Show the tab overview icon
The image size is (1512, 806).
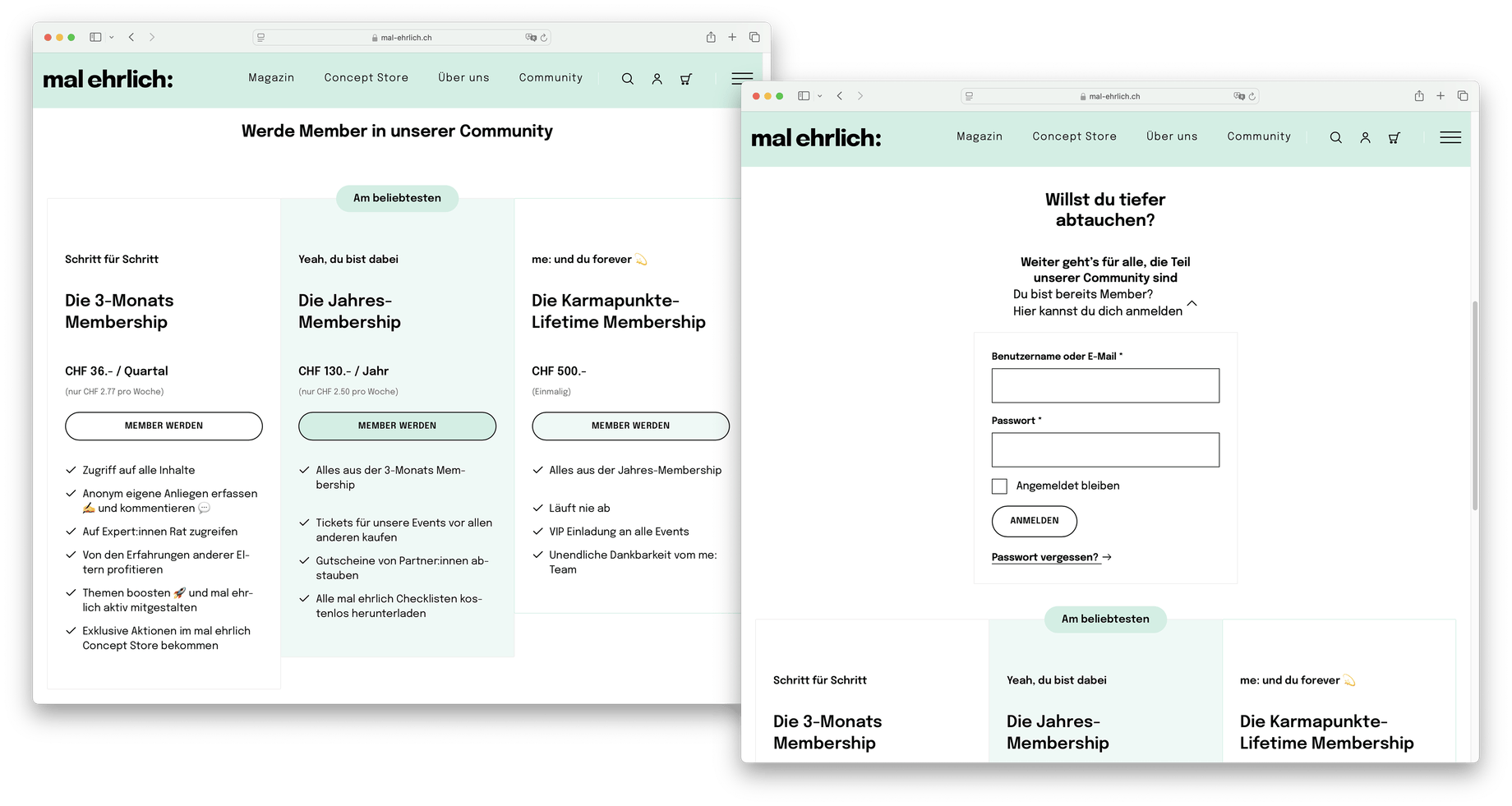1463,96
